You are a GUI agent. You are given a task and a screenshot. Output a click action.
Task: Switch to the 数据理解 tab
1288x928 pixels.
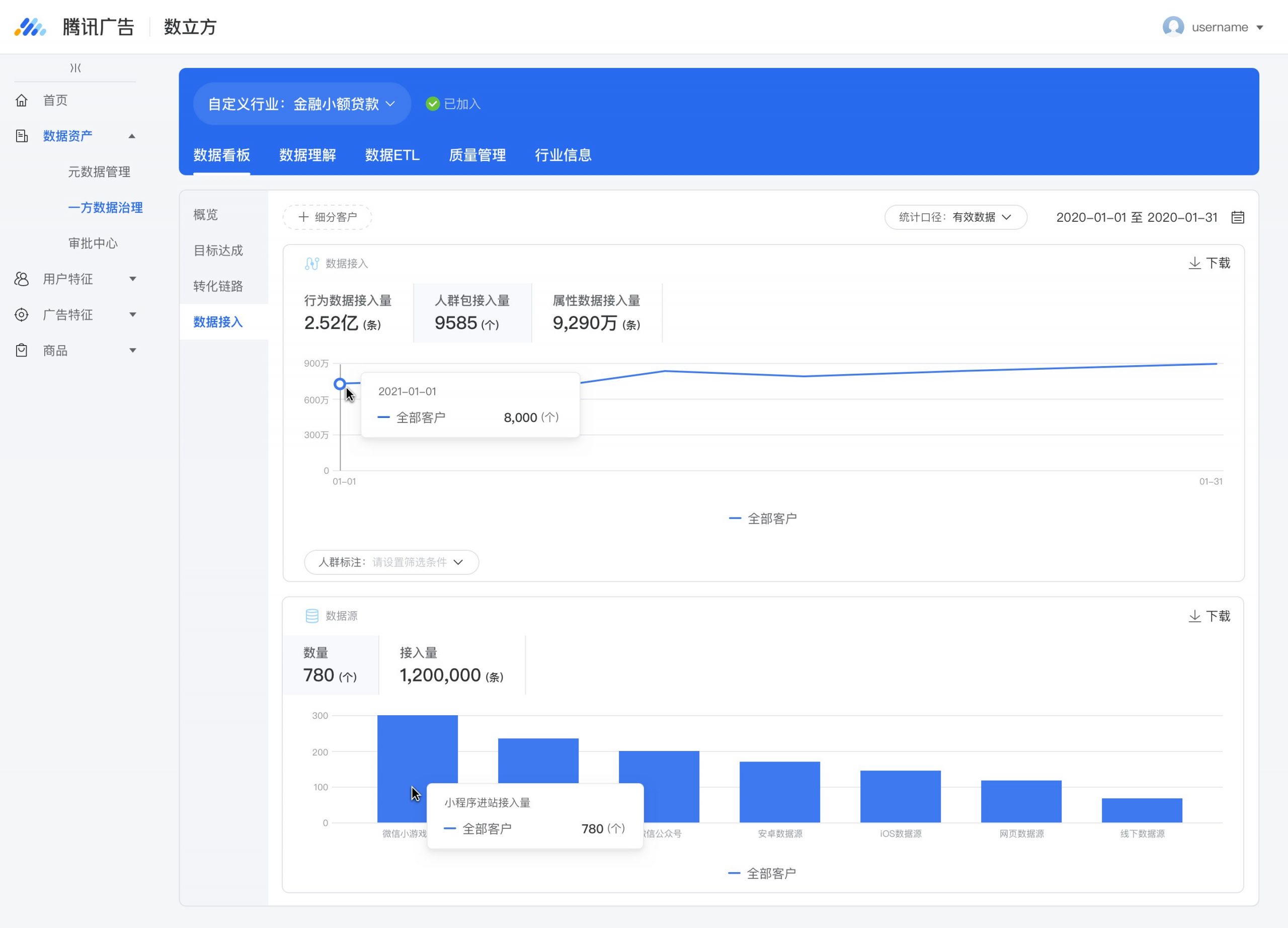[x=307, y=155]
